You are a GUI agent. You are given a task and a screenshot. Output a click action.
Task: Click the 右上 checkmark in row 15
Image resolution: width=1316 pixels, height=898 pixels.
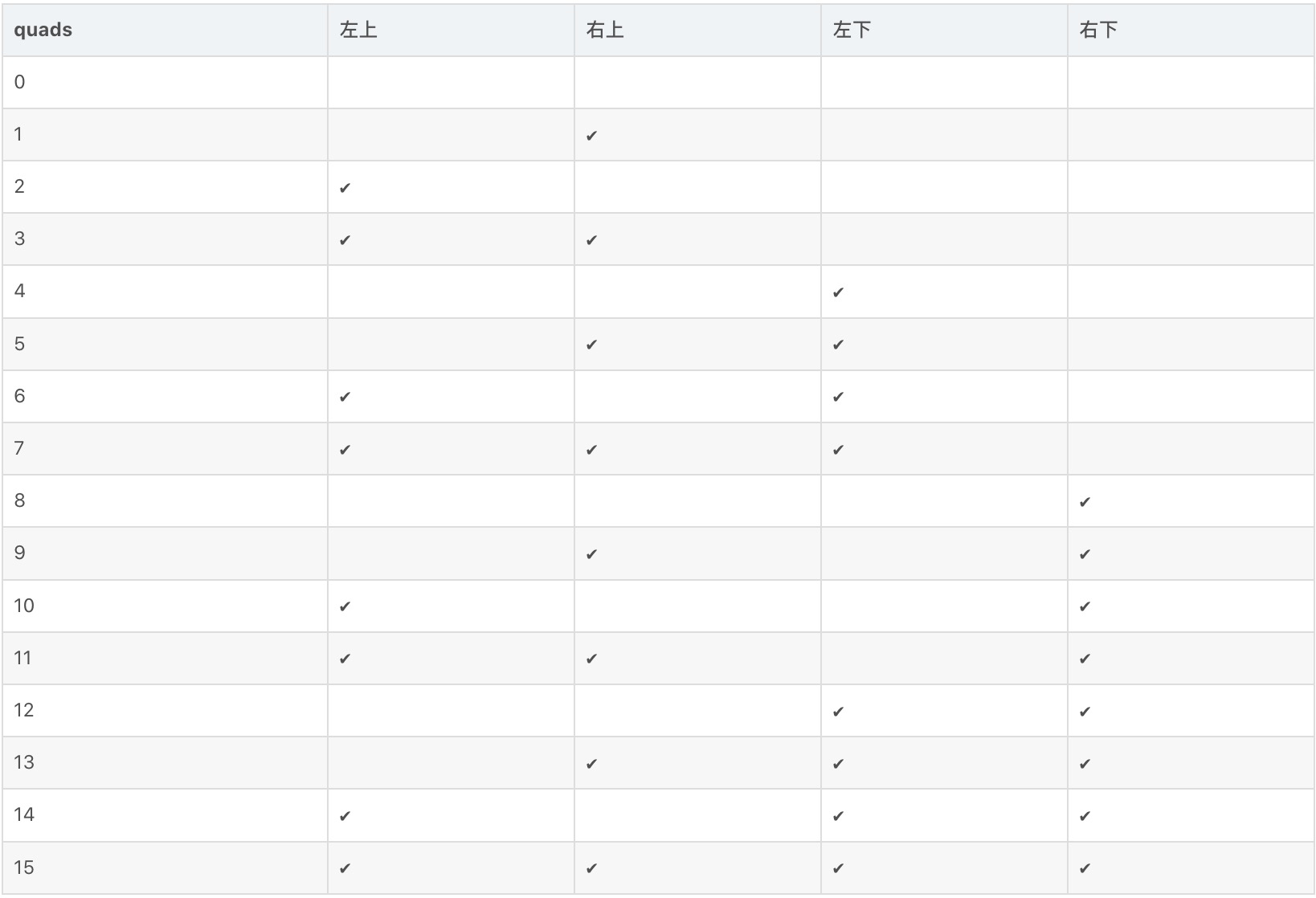(x=592, y=868)
